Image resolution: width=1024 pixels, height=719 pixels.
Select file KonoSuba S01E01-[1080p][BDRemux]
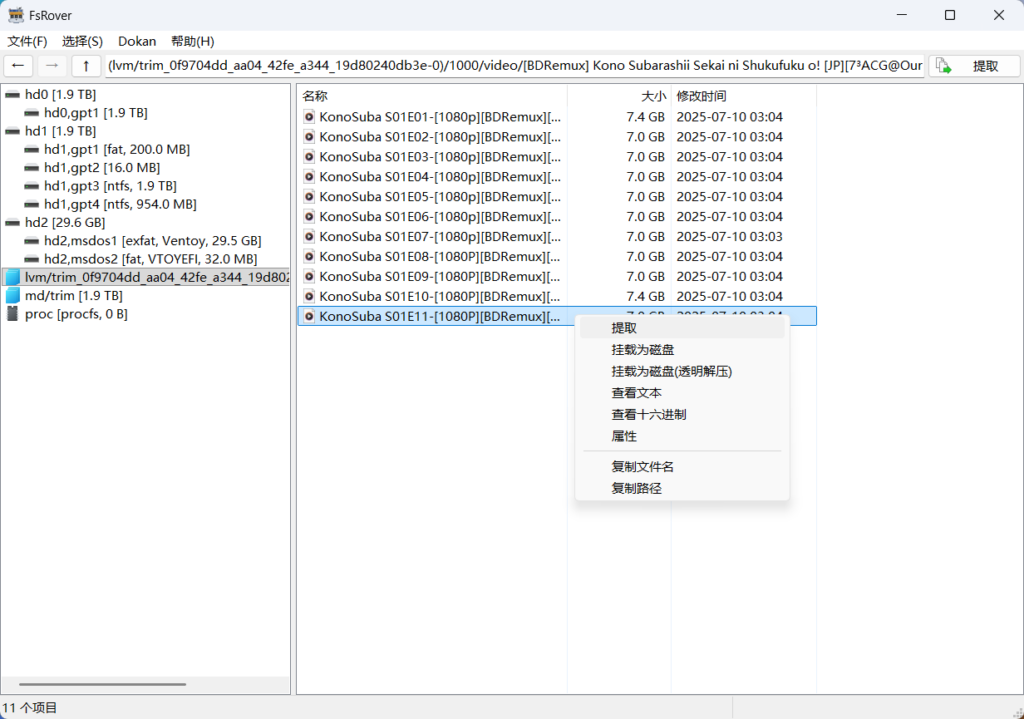(440, 117)
